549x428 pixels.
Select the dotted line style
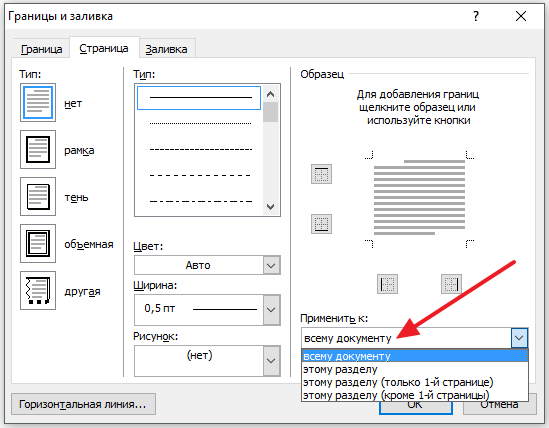click(200, 123)
